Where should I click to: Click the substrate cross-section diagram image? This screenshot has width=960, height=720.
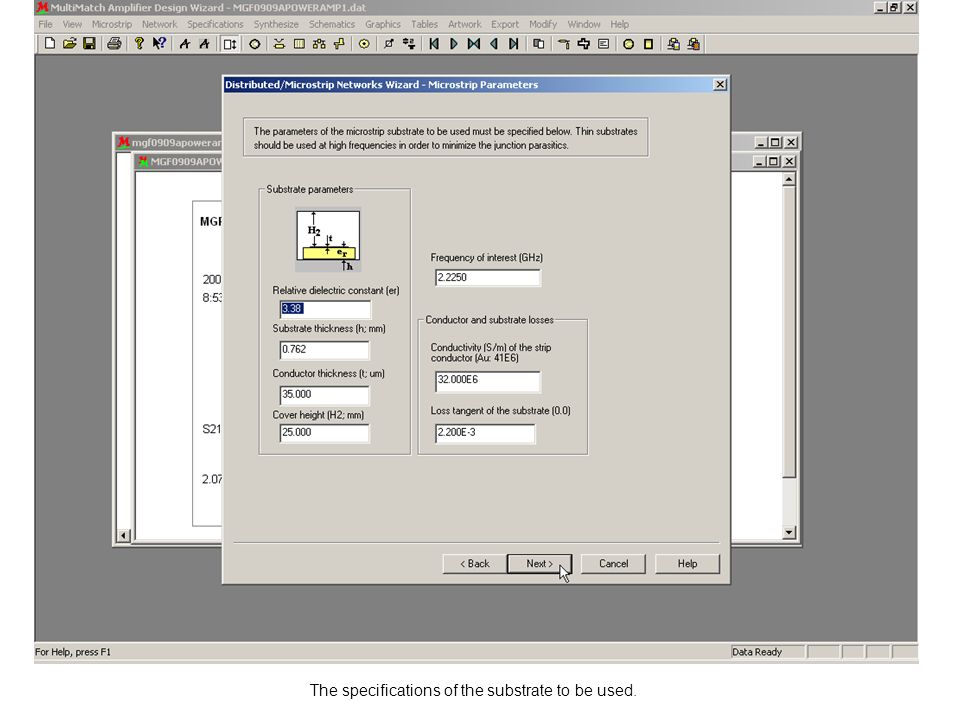point(328,241)
